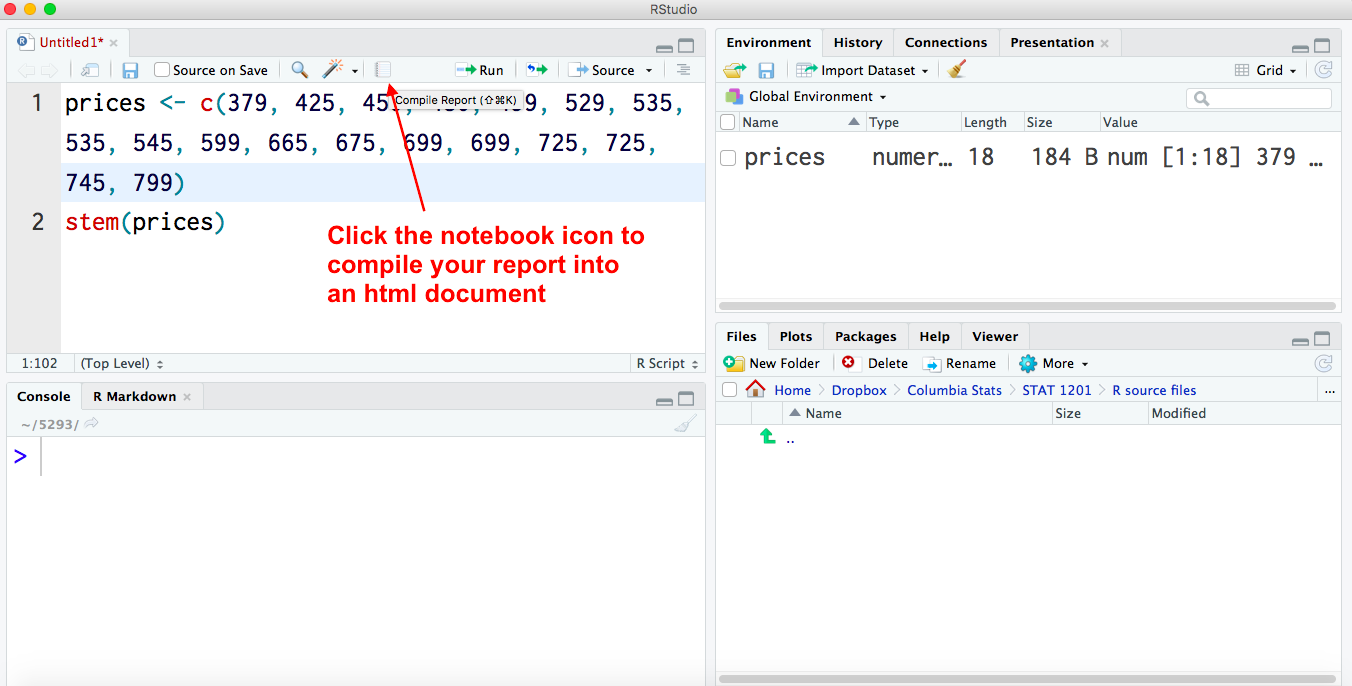Click the stem(prices) line in the editor

(146, 221)
